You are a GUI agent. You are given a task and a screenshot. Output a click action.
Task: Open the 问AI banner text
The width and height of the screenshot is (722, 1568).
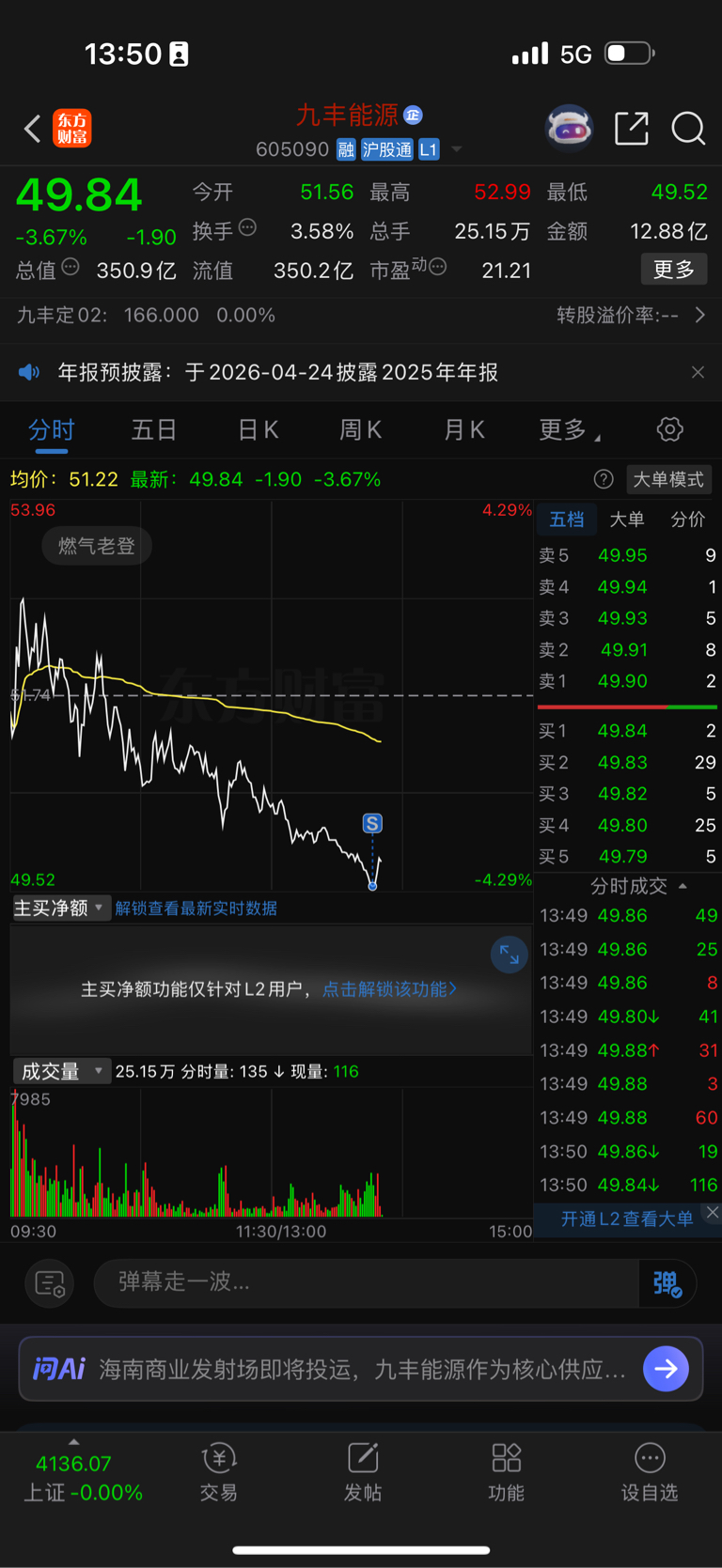pyautogui.click(x=362, y=1369)
